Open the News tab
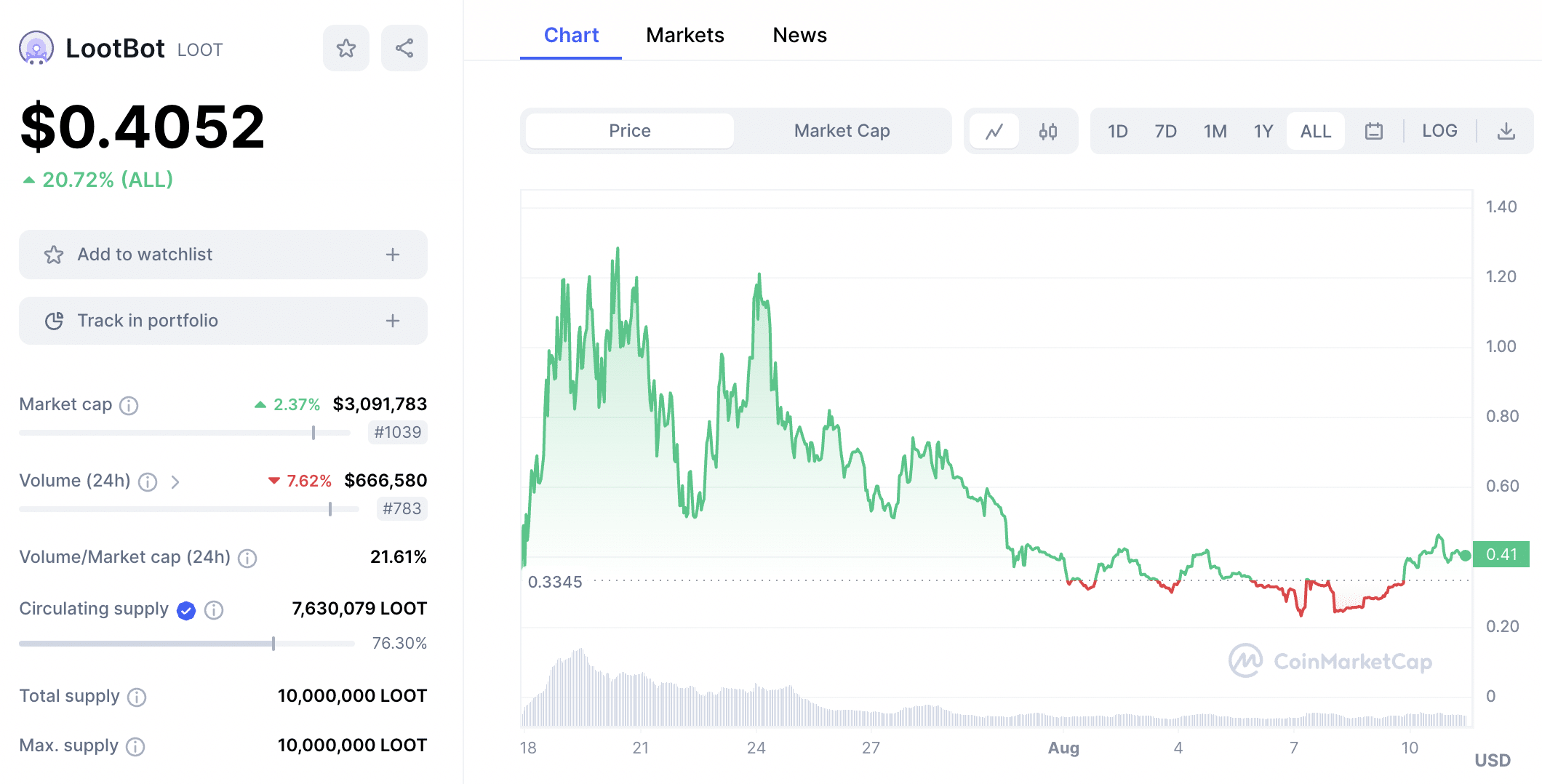The width and height of the screenshot is (1542, 784). [x=799, y=35]
